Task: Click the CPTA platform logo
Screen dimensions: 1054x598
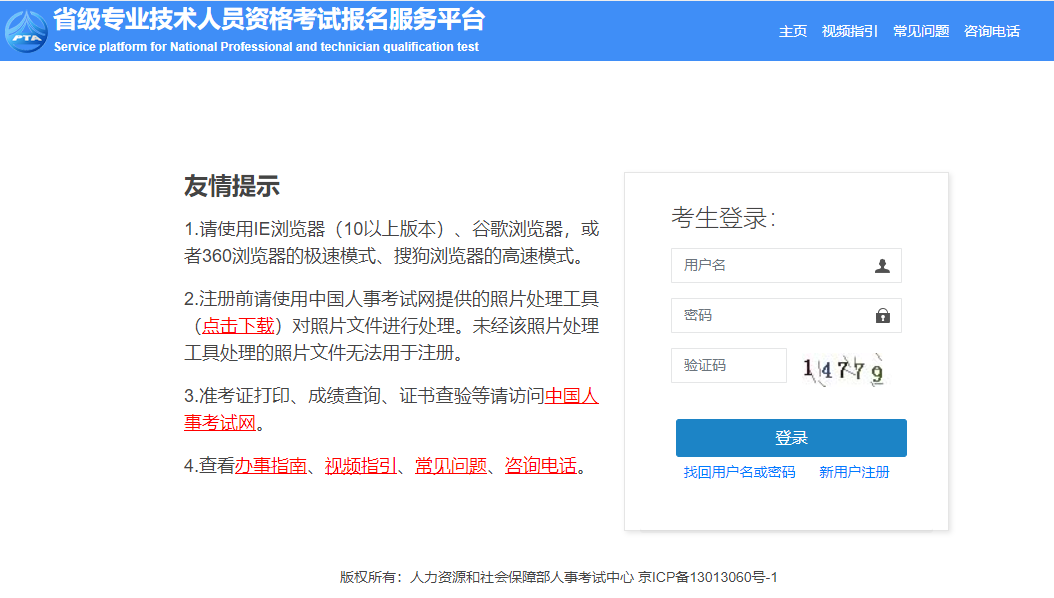Action: pos(27,30)
